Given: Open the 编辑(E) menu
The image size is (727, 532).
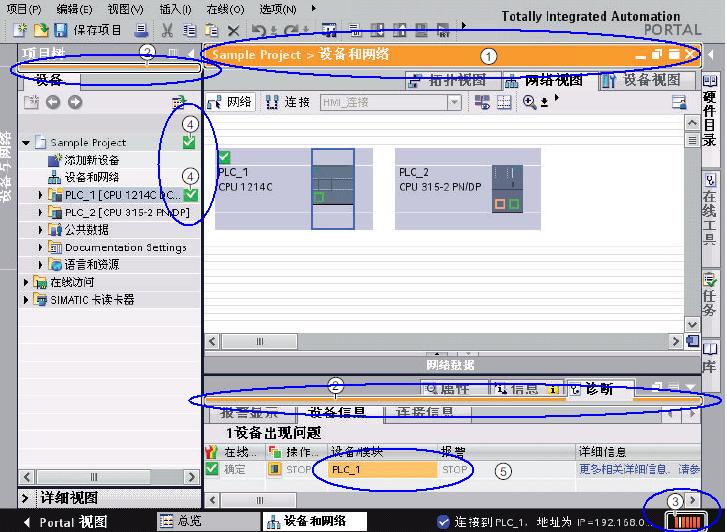Looking at the screenshot, I should 74,9.
